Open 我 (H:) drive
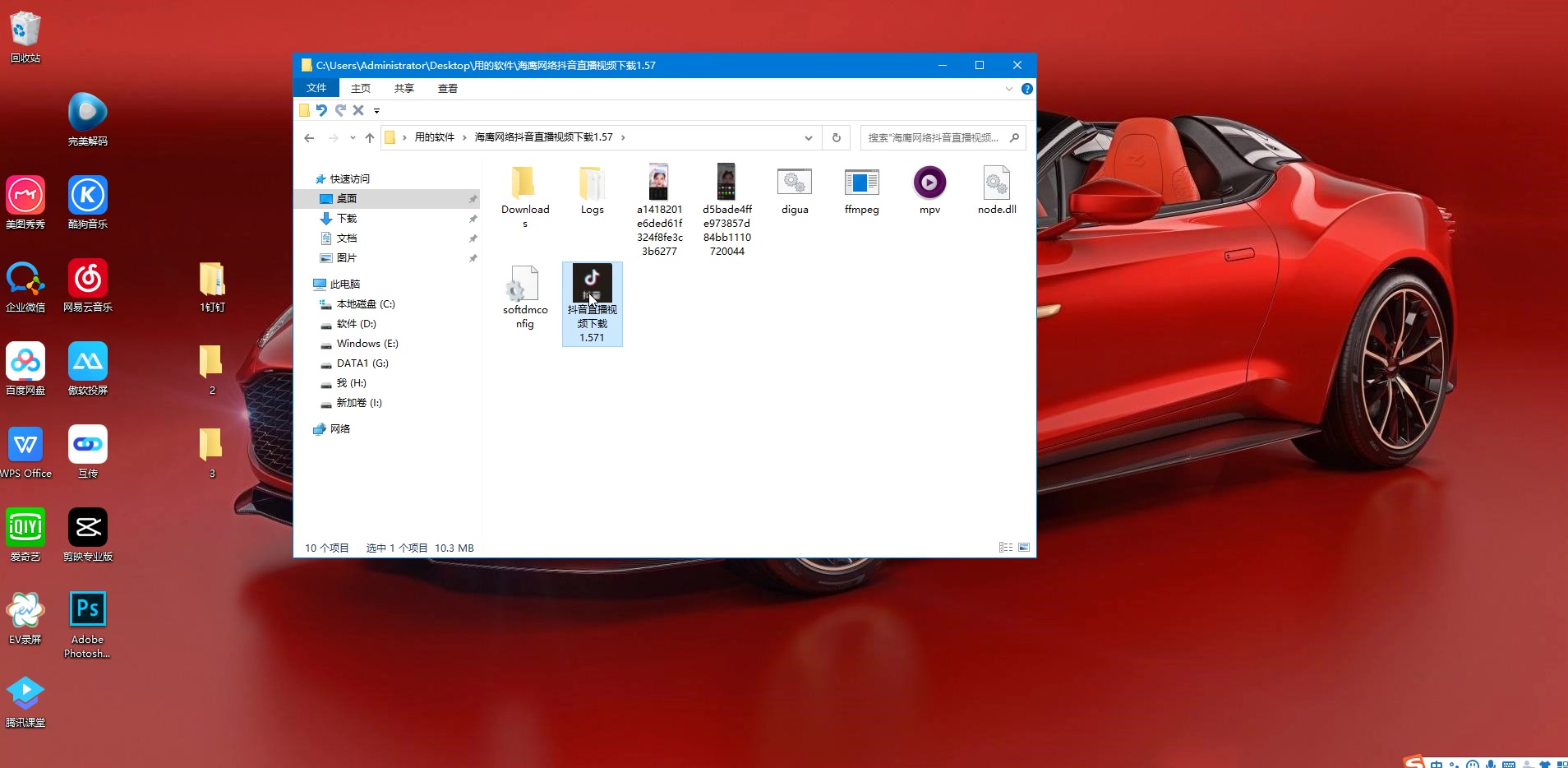 coord(351,382)
